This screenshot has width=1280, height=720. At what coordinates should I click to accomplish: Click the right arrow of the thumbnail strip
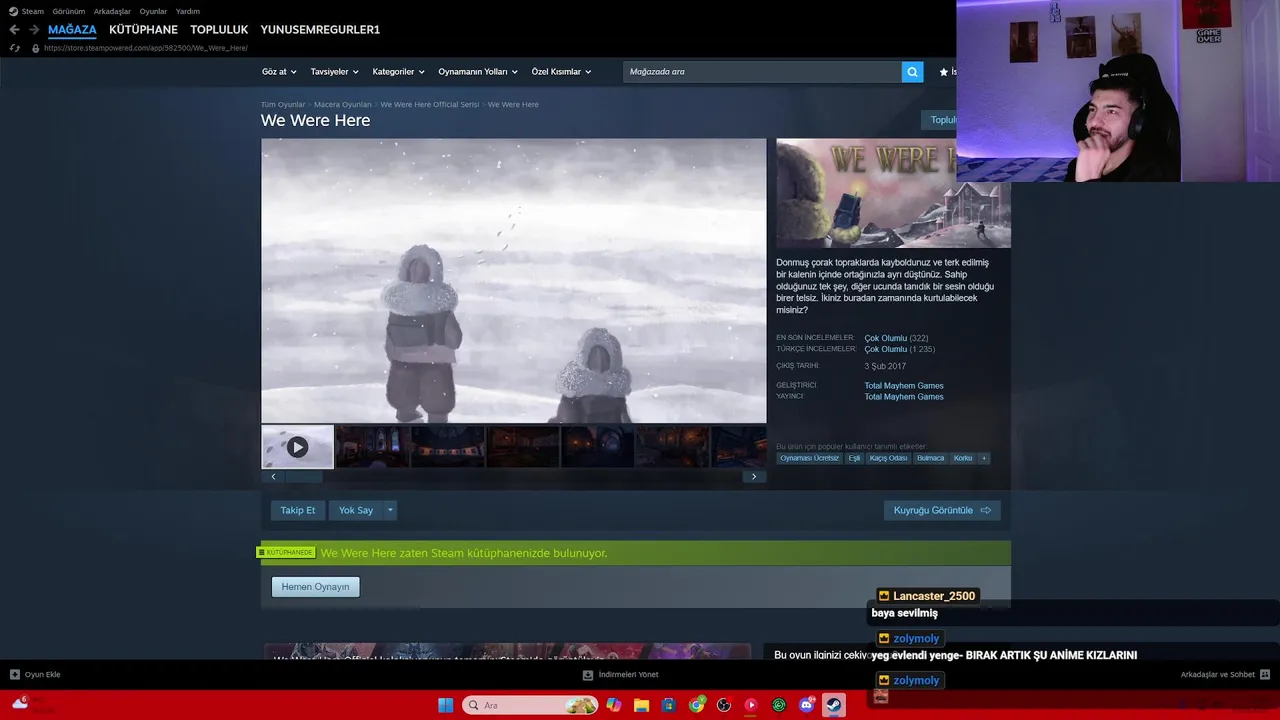point(754,477)
